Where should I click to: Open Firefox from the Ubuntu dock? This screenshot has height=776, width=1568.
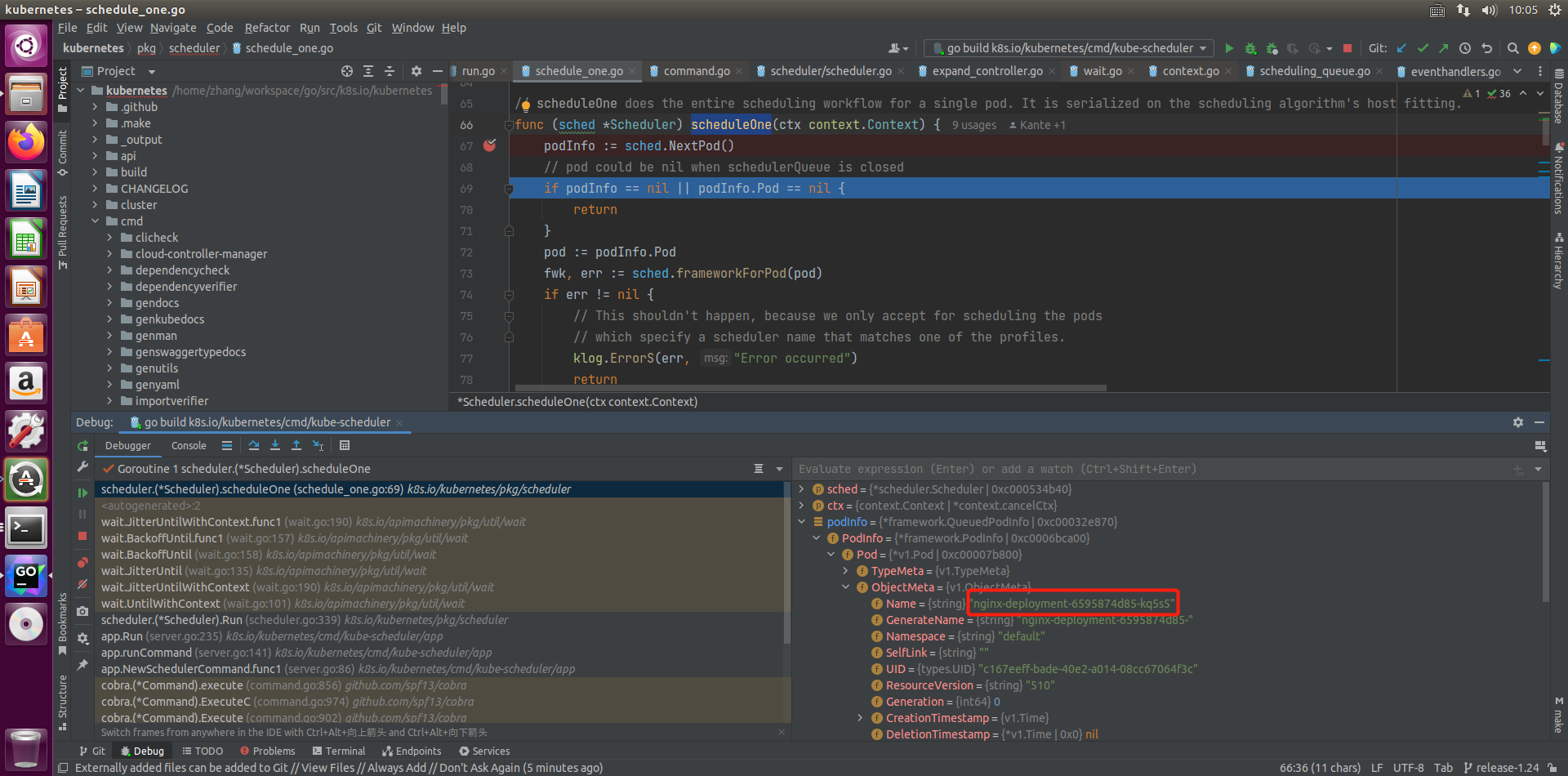[26, 142]
